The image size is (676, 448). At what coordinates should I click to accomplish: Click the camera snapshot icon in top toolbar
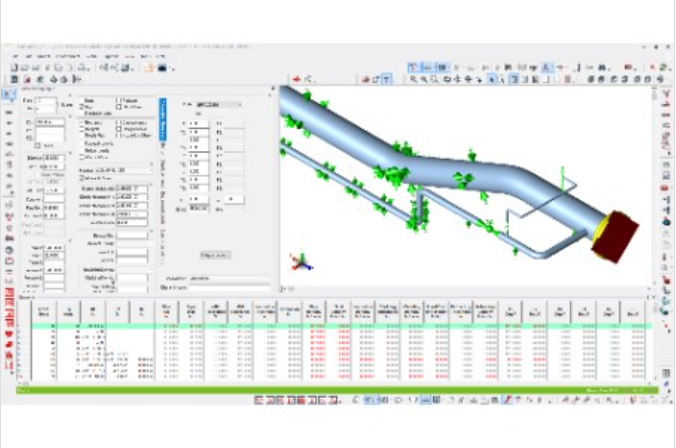point(162,67)
